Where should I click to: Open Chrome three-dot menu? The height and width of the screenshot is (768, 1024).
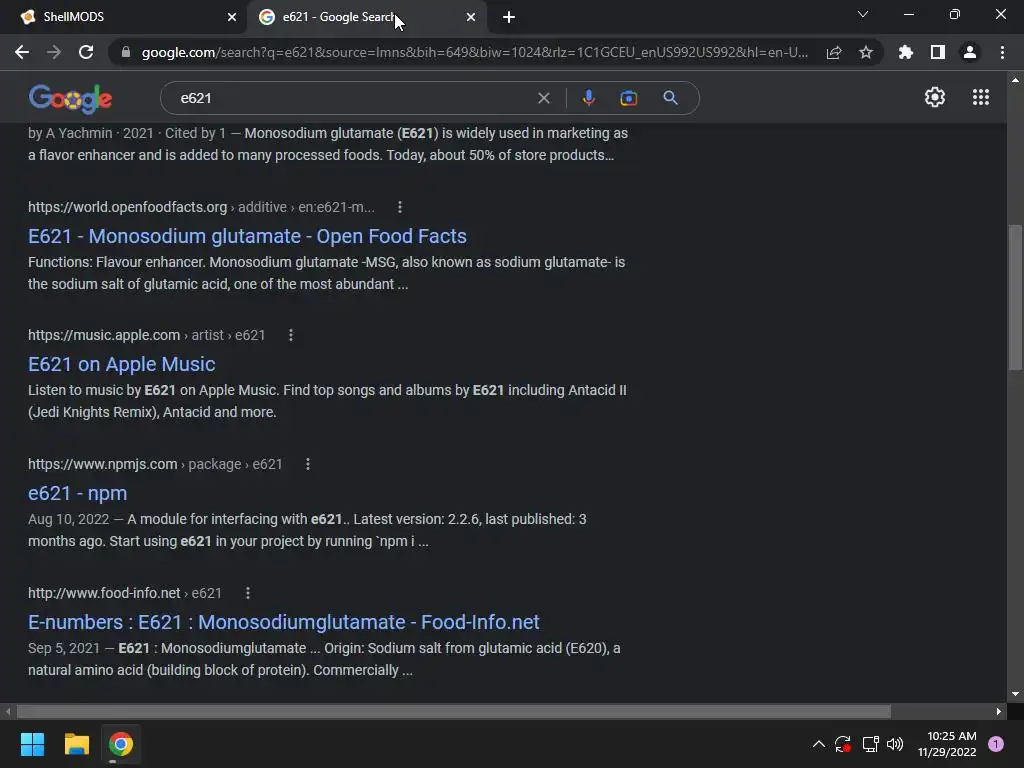pos(1002,52)
